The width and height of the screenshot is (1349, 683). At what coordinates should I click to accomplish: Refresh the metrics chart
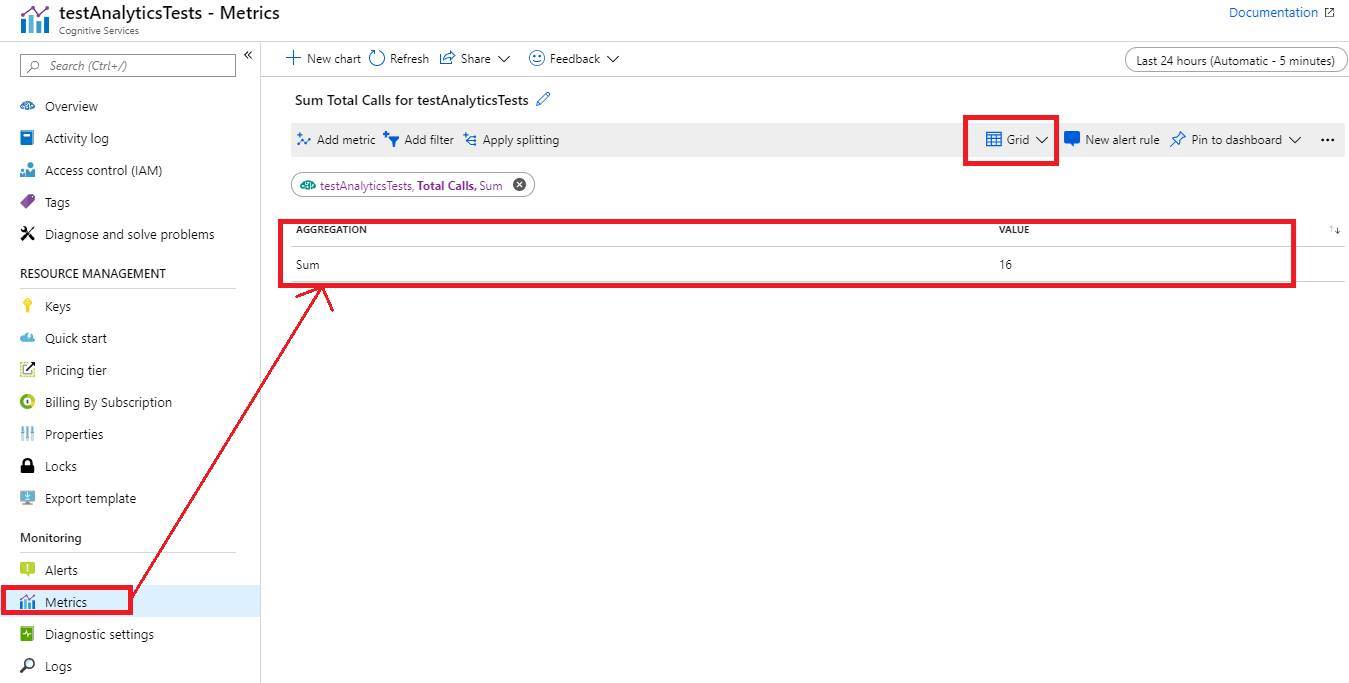pyautogui.click(x=399, y=59)
